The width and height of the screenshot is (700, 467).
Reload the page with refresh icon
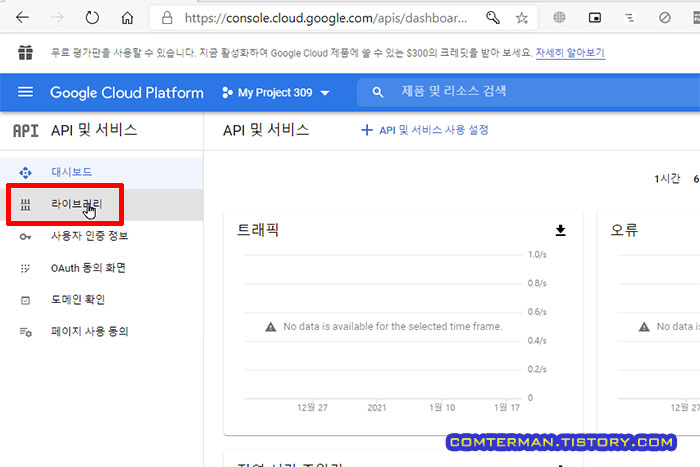click(x=92, y=18)
